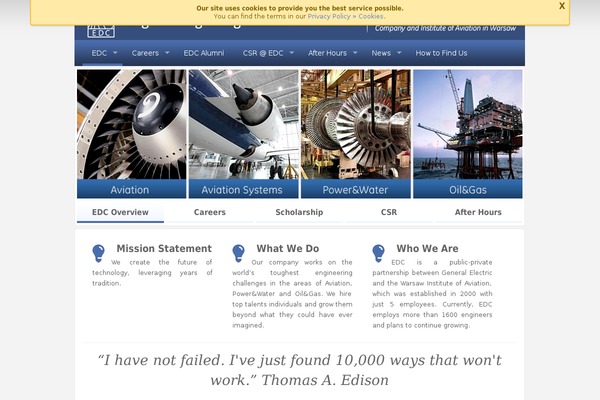Viewport: 600px width, 400px height.
Task: Open the Careers navigation menu
Action: (x=145, y=53)
